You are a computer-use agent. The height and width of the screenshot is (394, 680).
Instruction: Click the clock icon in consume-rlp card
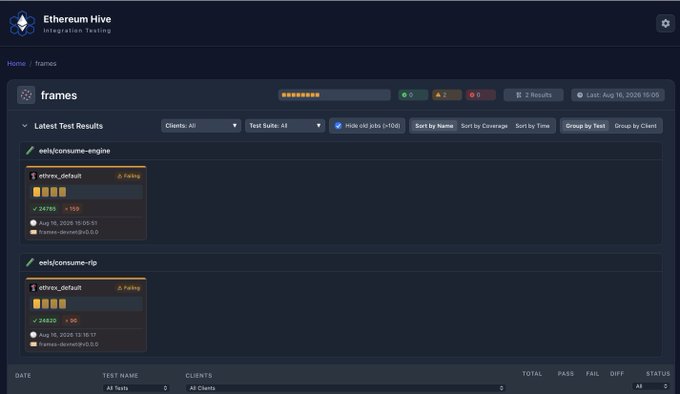pos(33,335)
